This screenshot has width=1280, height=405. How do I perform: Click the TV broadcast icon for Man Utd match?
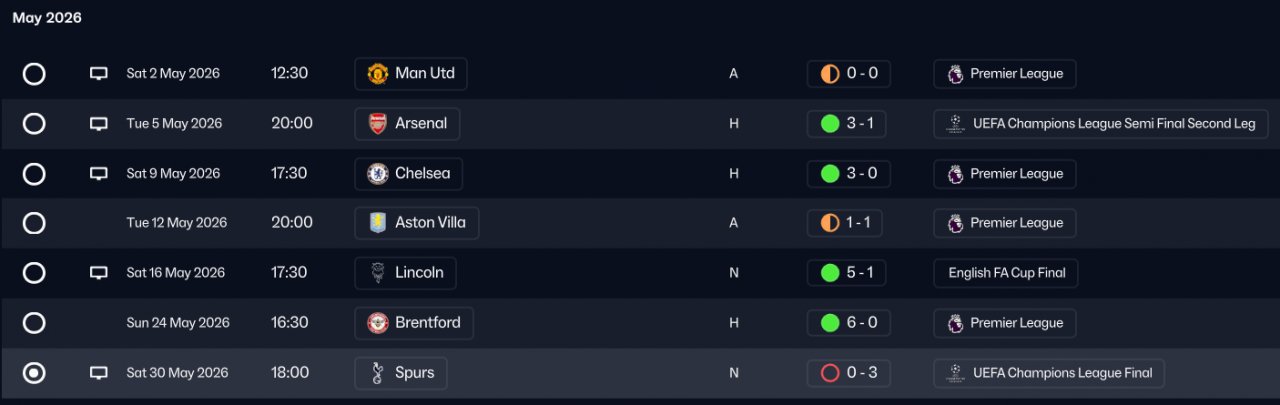coord(98,74)
